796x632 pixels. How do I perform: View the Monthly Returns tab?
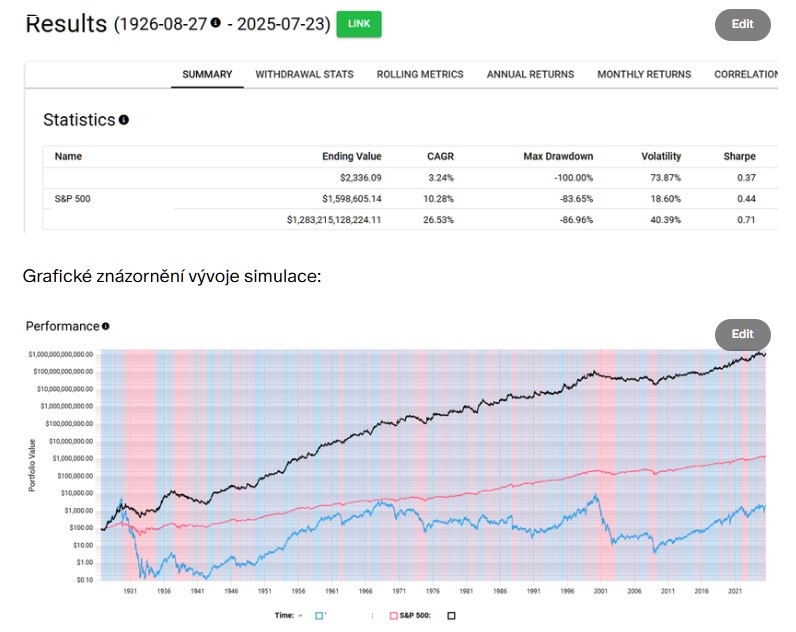click(x=644, y=74)
